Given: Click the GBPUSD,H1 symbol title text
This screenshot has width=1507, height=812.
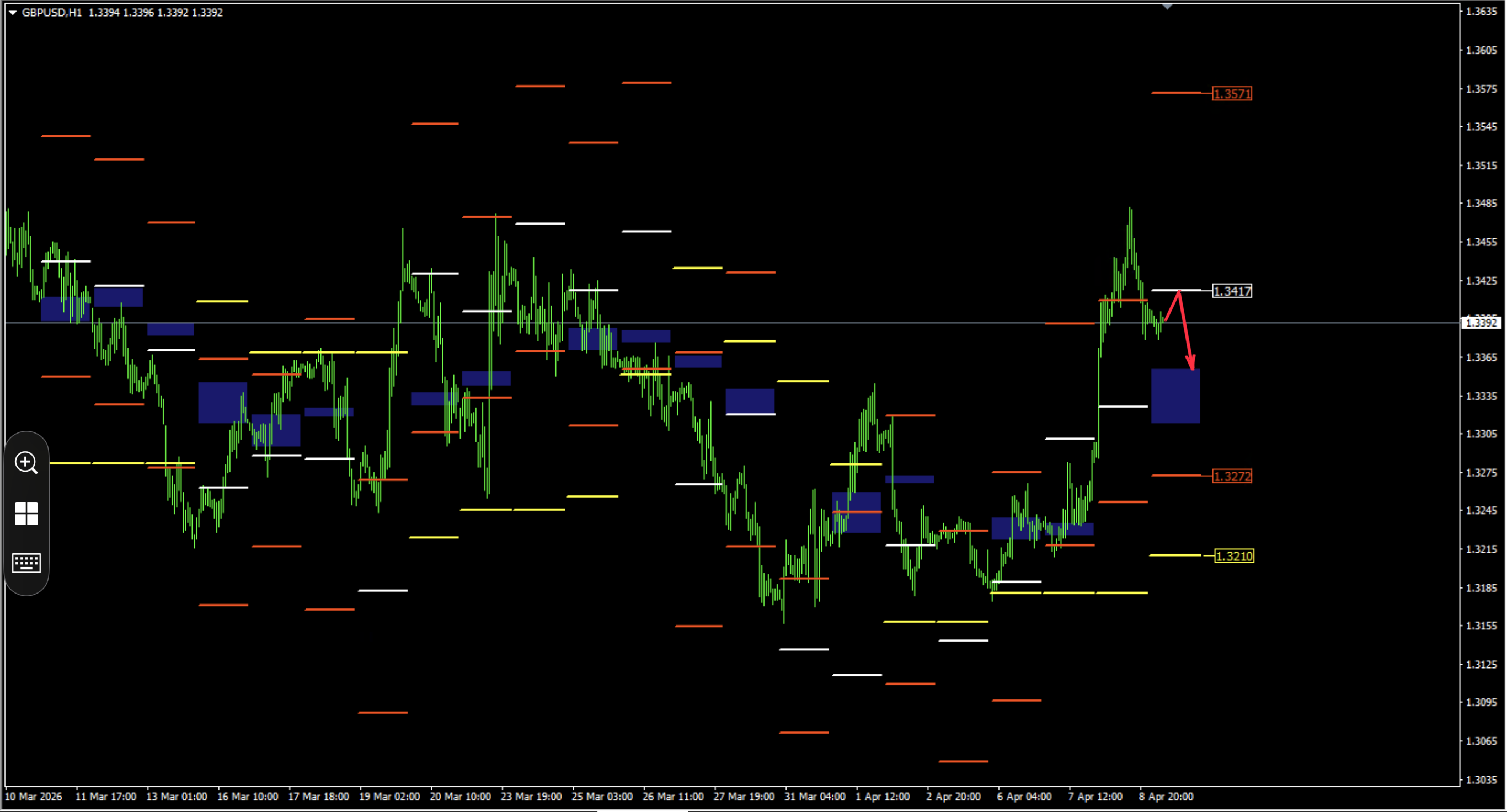Looking at the screenshot, I should coord(51,12).
